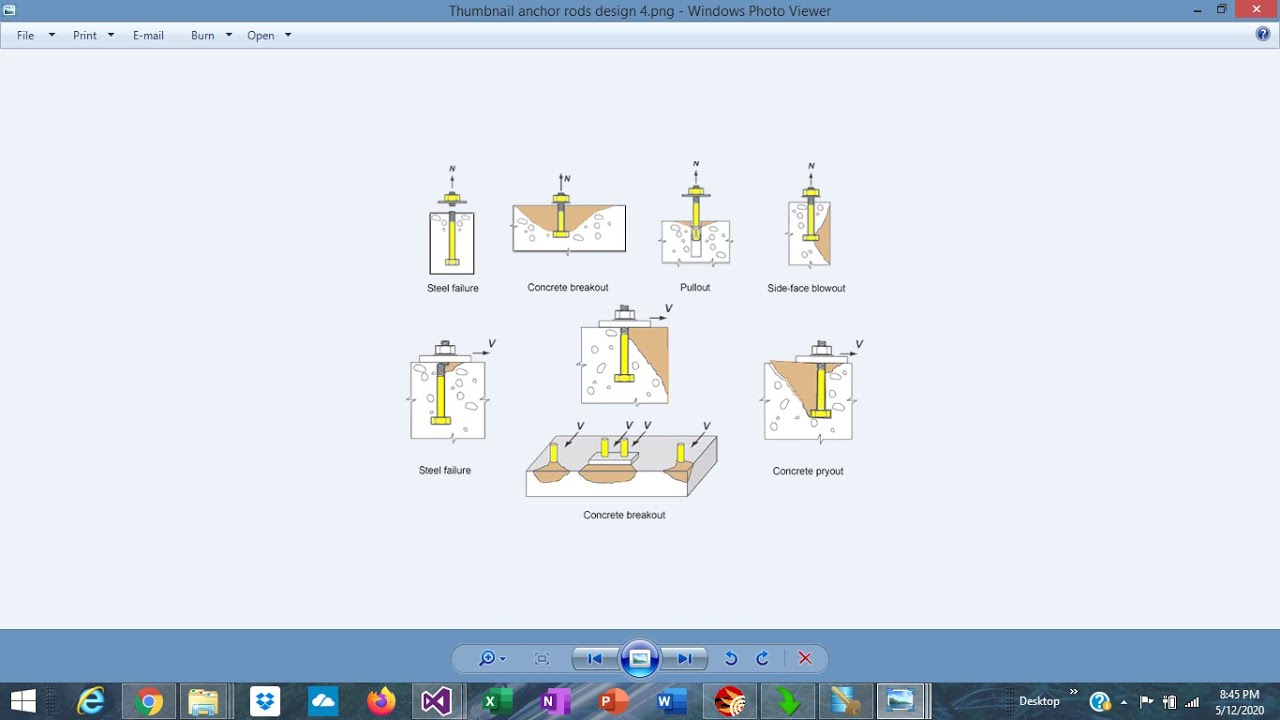The height and width of the screenshot is (720, 1280).
Task: Open the network signal tray icon
Action: click(1192, 702)
